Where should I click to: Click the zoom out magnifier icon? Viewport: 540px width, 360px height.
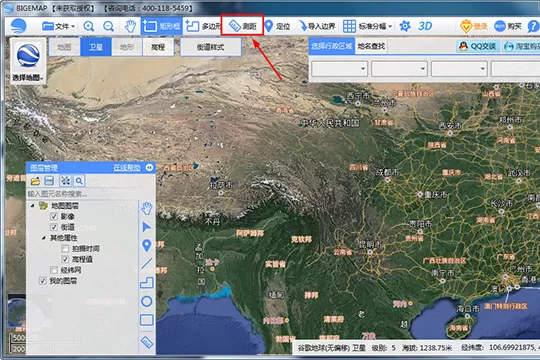click(109, 26)
